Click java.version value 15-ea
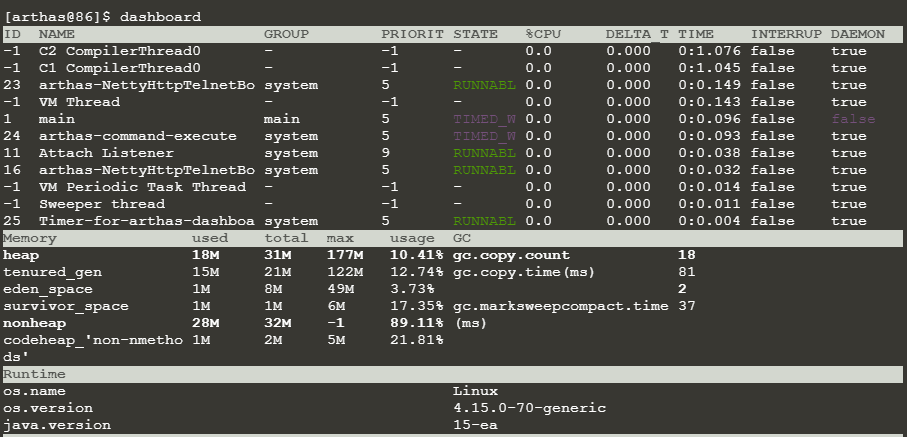The width and height of the screenshot is (907, 437). click(x=475, y=425)
